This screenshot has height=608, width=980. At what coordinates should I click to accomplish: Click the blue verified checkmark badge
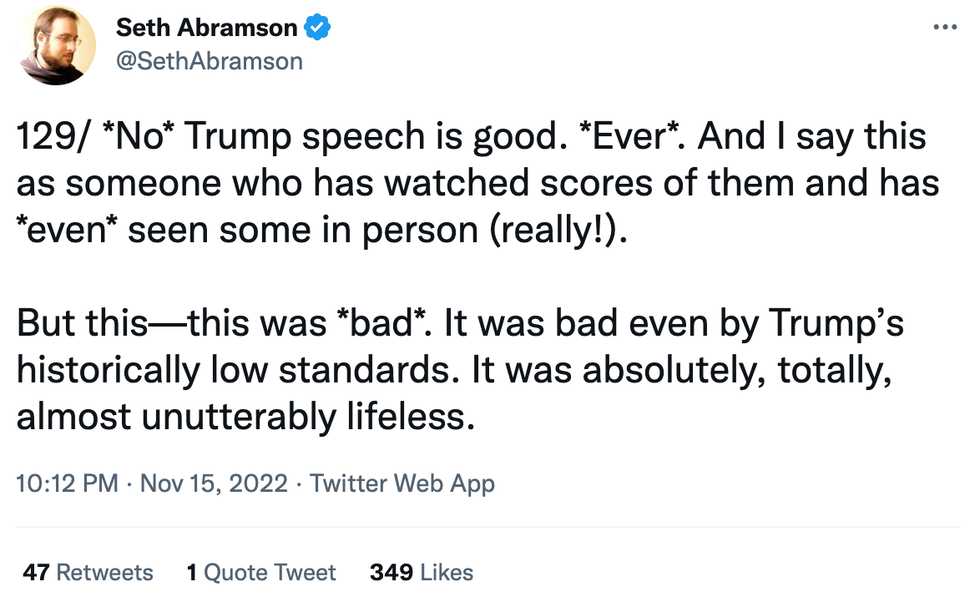click(318, 29)
